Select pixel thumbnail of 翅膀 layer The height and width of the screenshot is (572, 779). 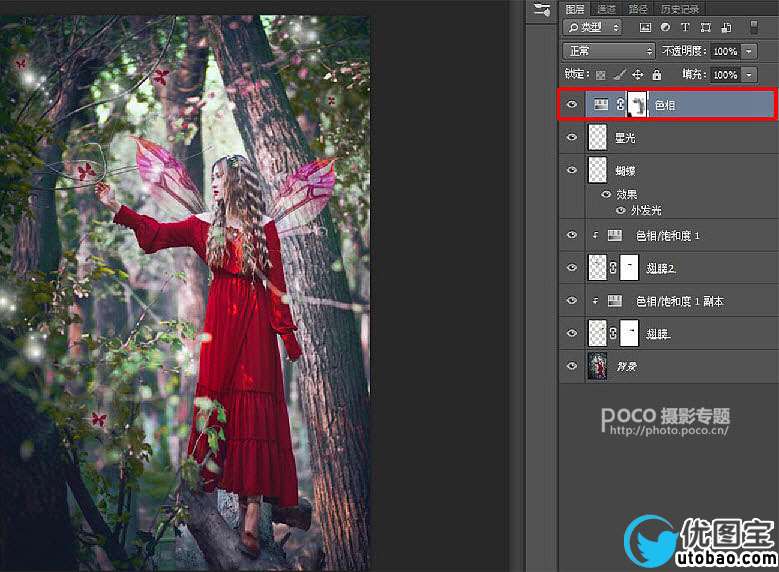click(x=598, y=333)
